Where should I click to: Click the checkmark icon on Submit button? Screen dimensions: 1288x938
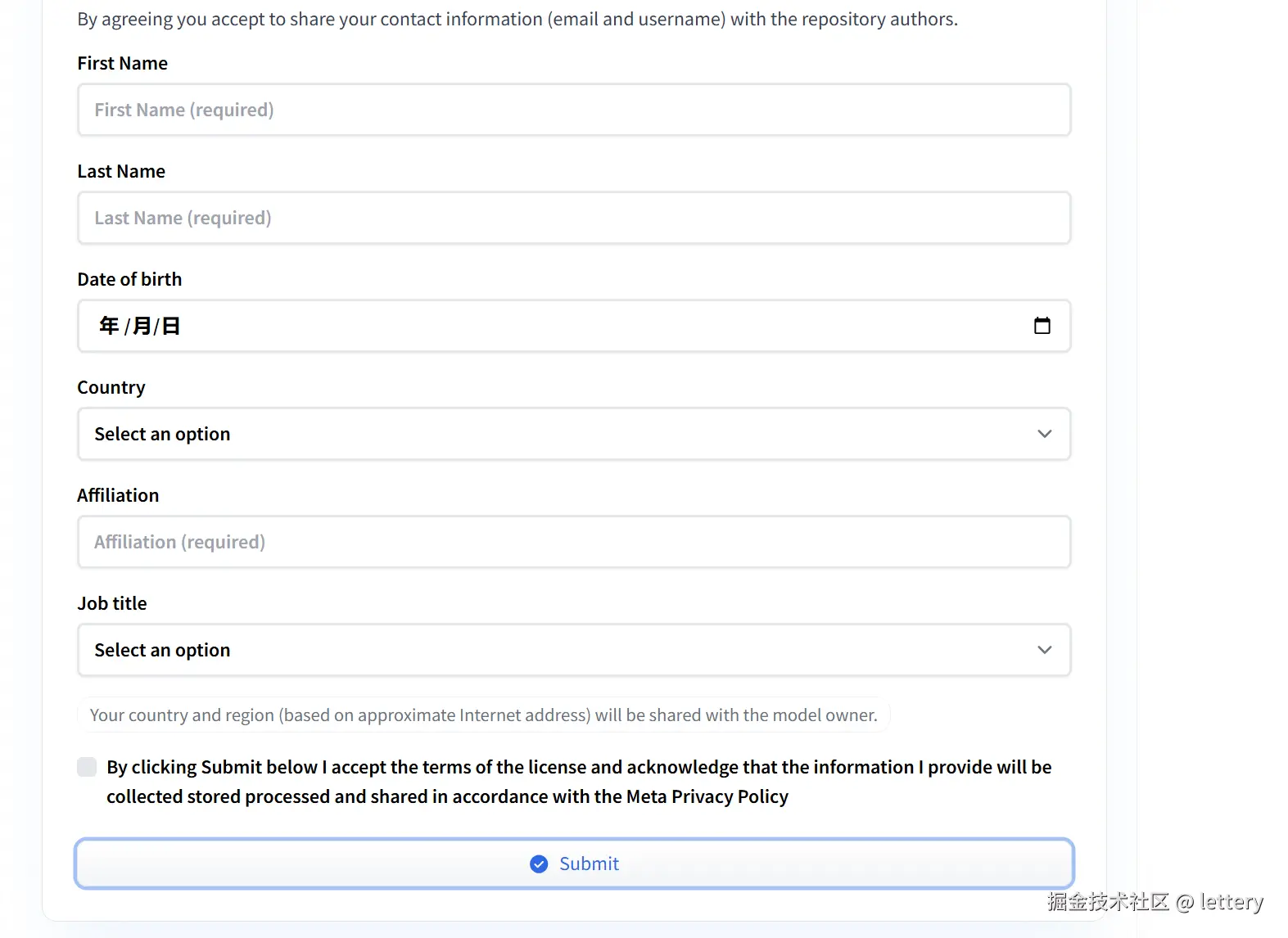[x=539, y=864]
